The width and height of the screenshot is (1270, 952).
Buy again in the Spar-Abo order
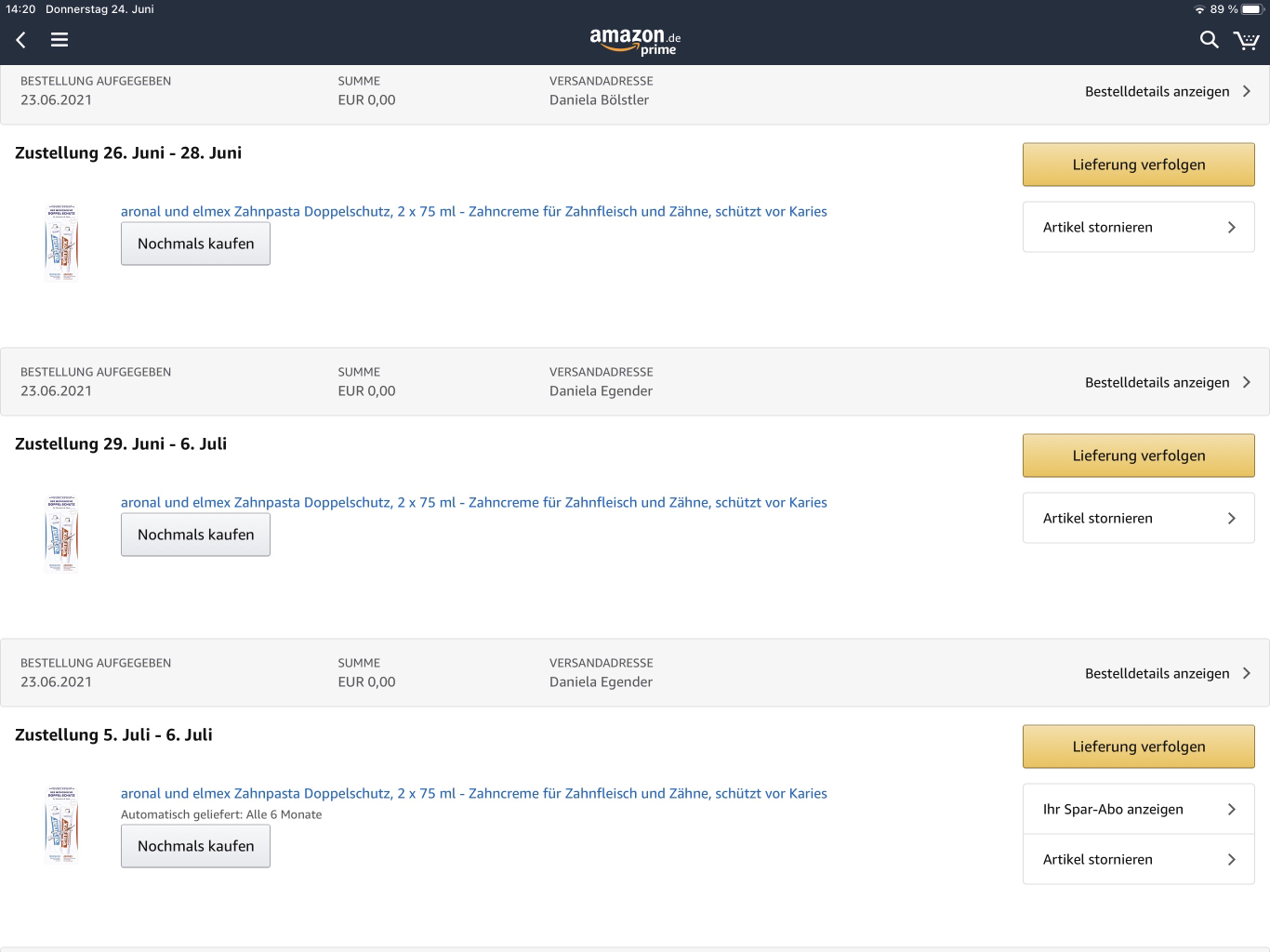point(195,846)
